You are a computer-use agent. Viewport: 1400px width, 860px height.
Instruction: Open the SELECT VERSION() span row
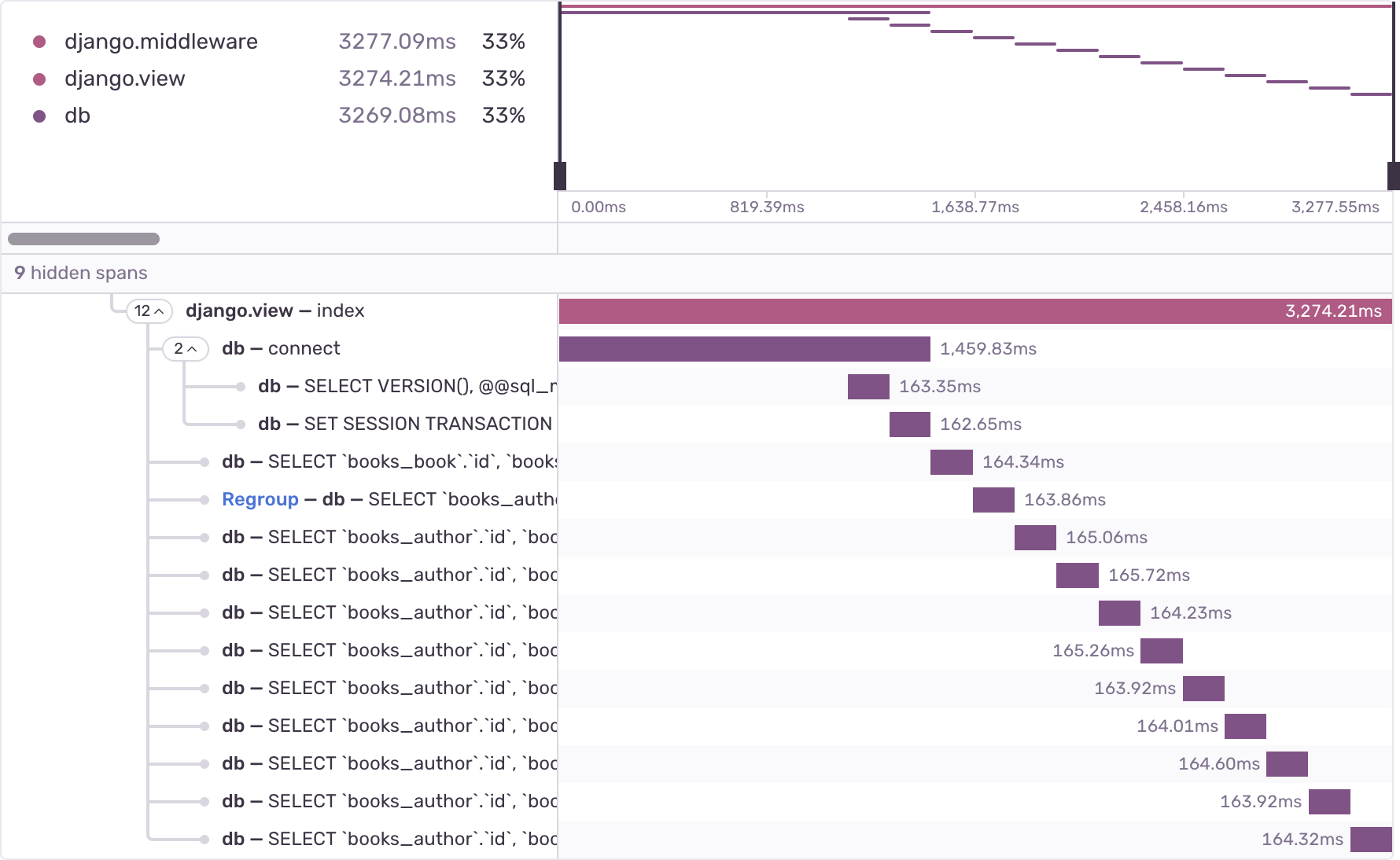(406, 387)
